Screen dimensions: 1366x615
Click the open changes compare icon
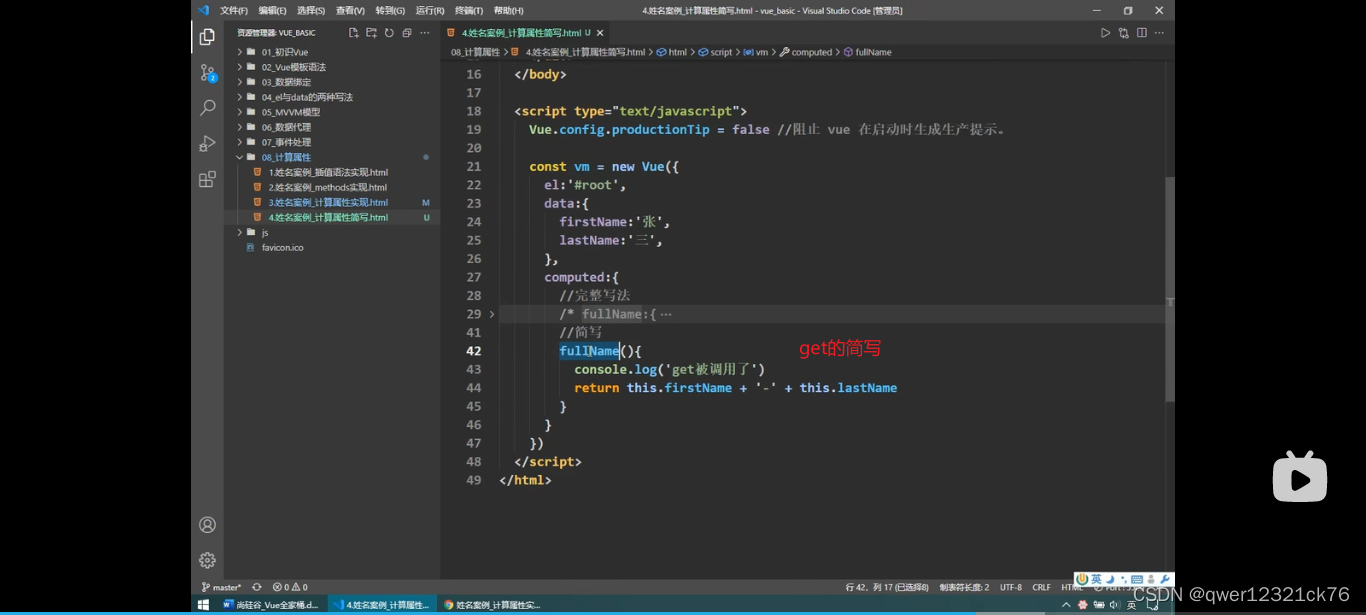[x=1123, y=33]
